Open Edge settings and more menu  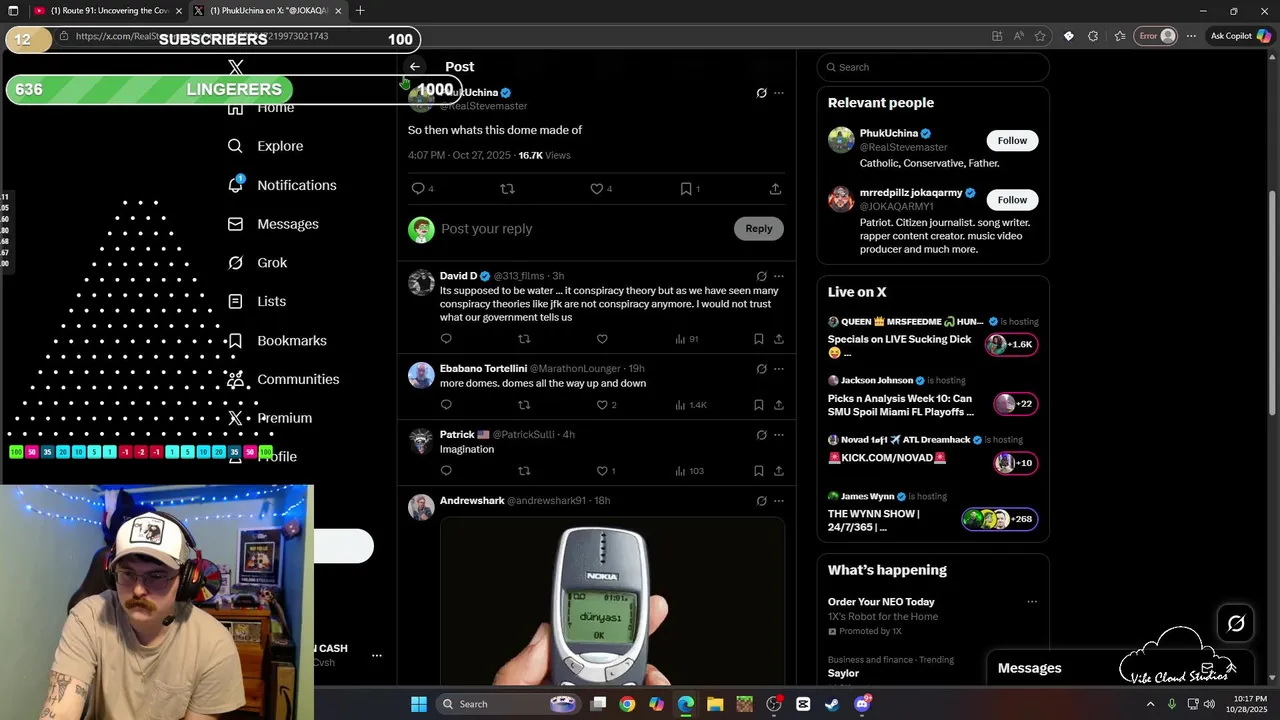pyautogui.click(x=1191, y=36)
